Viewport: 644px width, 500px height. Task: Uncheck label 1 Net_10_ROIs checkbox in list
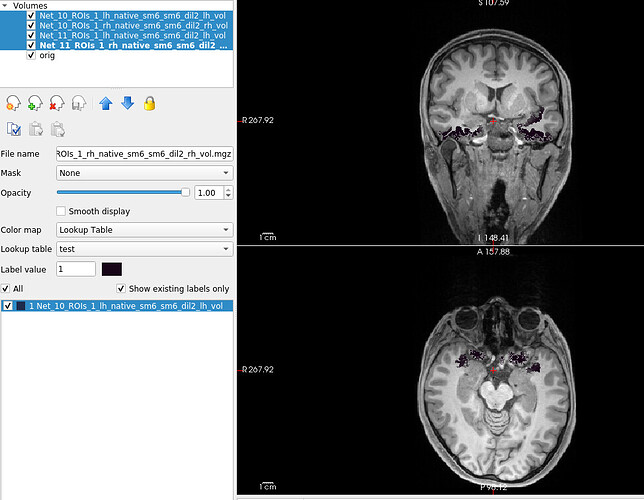click(x=8, y=306)
